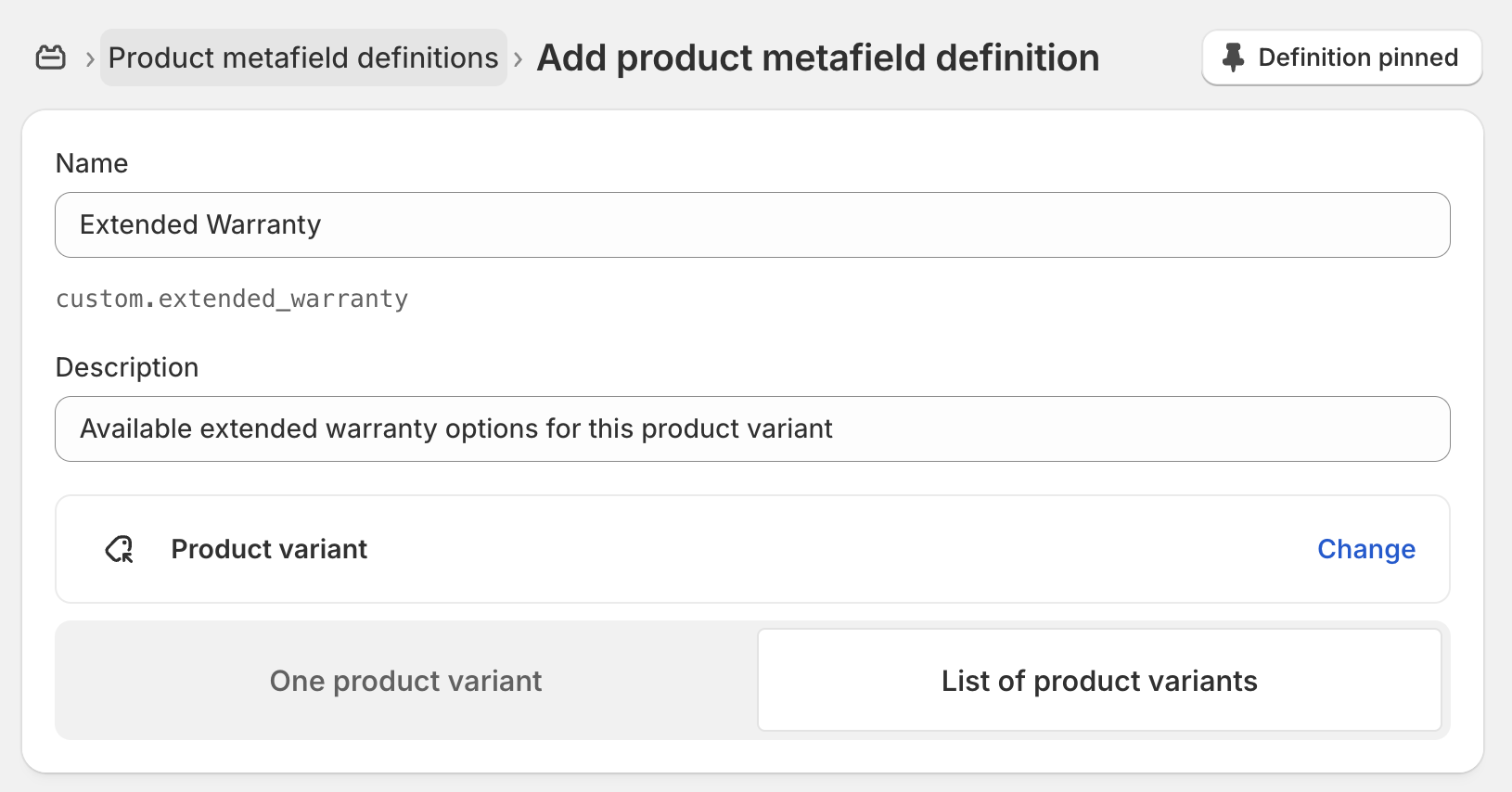The image size is (1512, 792).
Task: Click the custom.extended_warranty namespace key
Action: [232, 299]
